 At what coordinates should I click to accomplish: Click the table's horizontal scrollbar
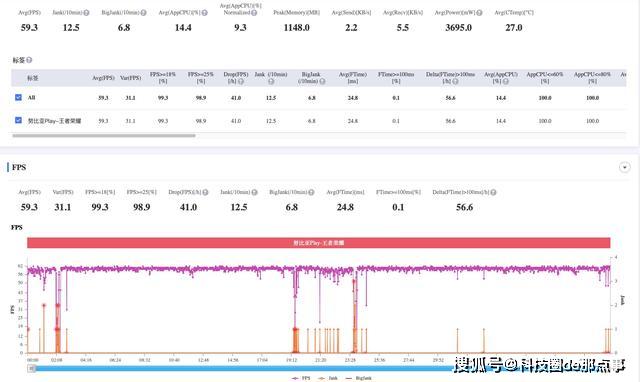104,135
